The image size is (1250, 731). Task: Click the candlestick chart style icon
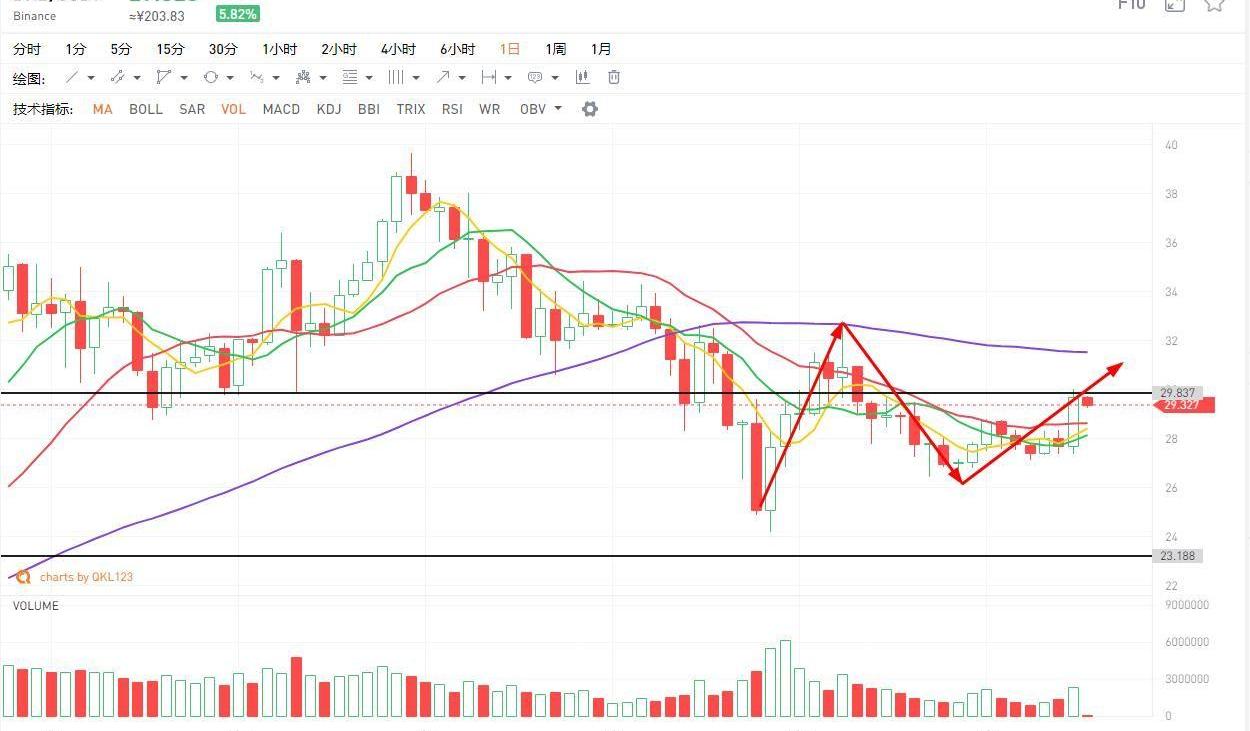click(x=582, y=77)
